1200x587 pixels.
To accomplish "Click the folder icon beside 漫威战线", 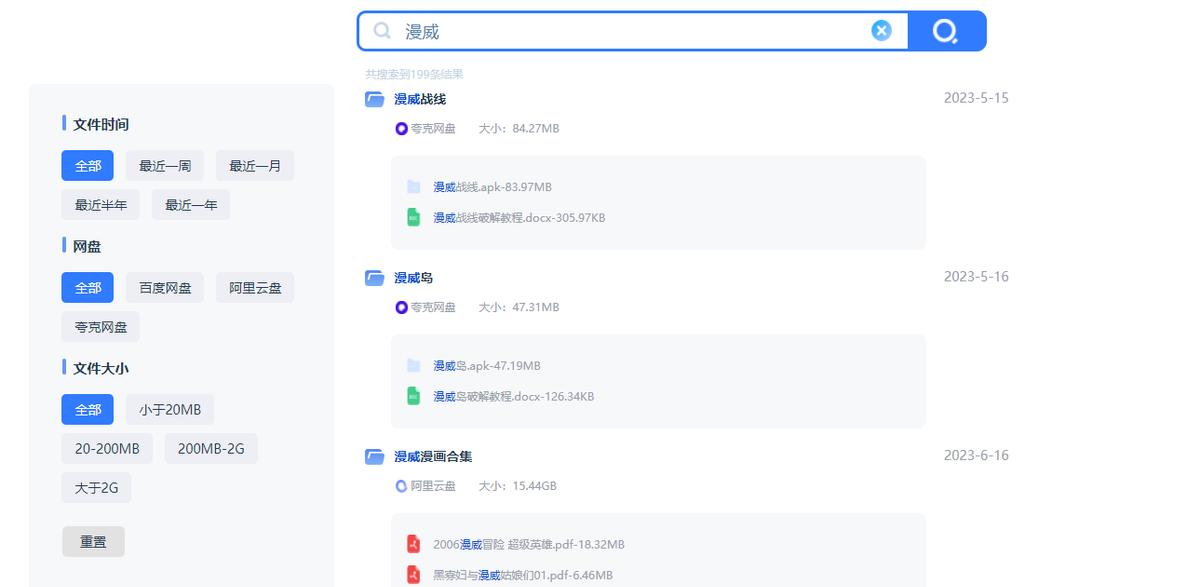I will pyautogui.click(x=375, y=99).
